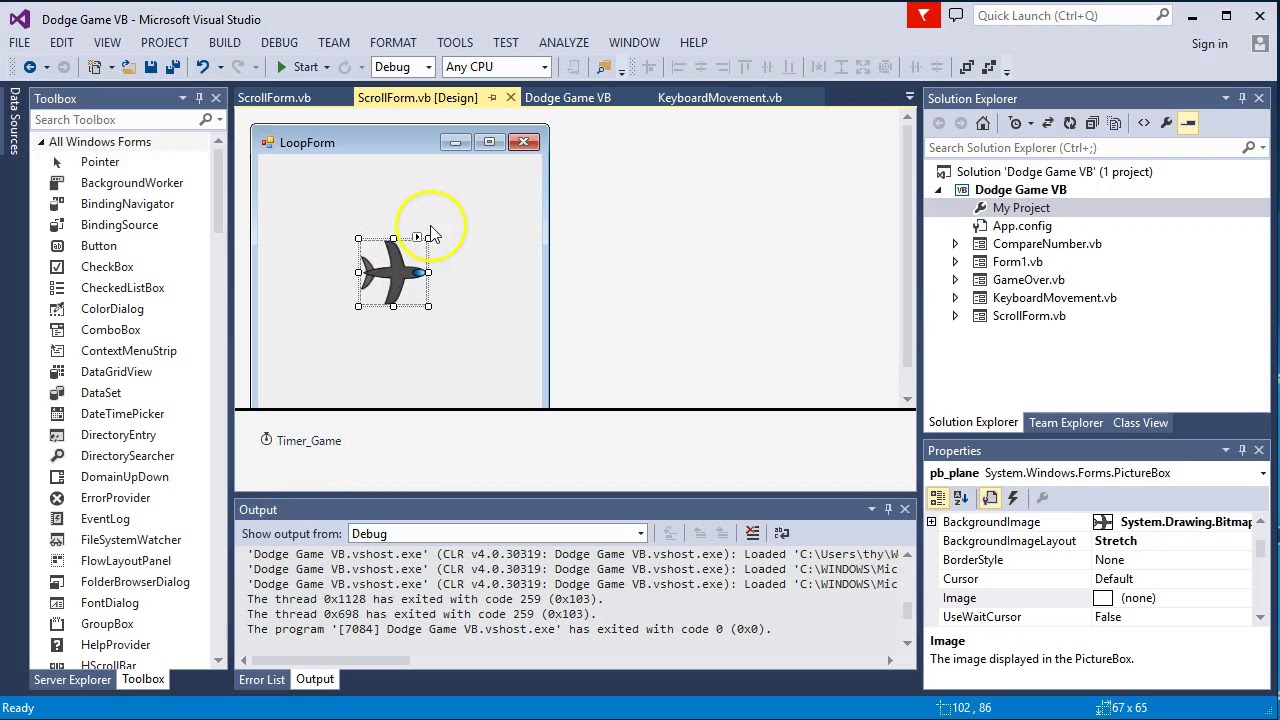Click the Properties wrench in Solution Explorer

pos(1166,123)
